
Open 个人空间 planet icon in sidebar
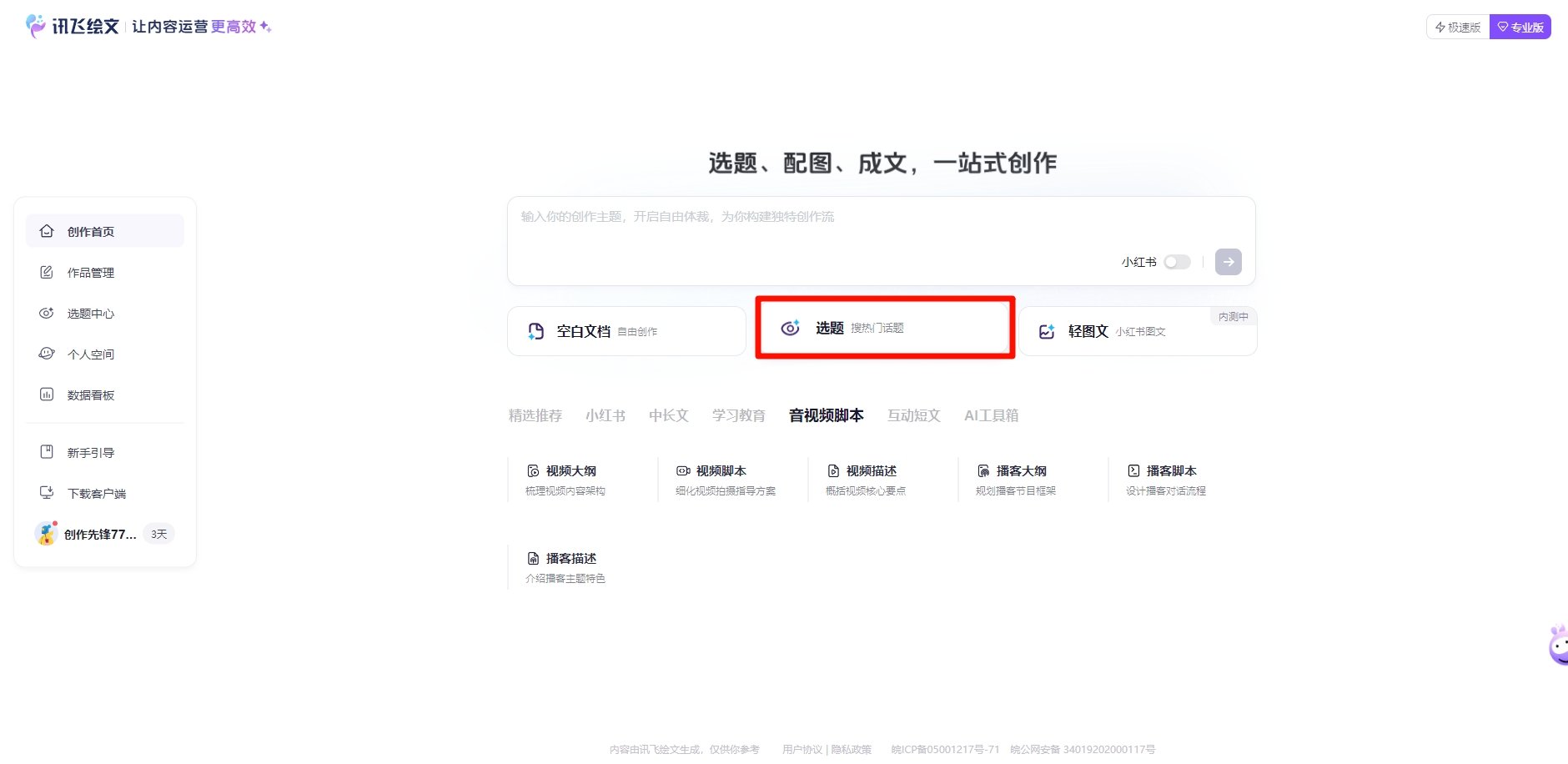[x=47, y=354]
